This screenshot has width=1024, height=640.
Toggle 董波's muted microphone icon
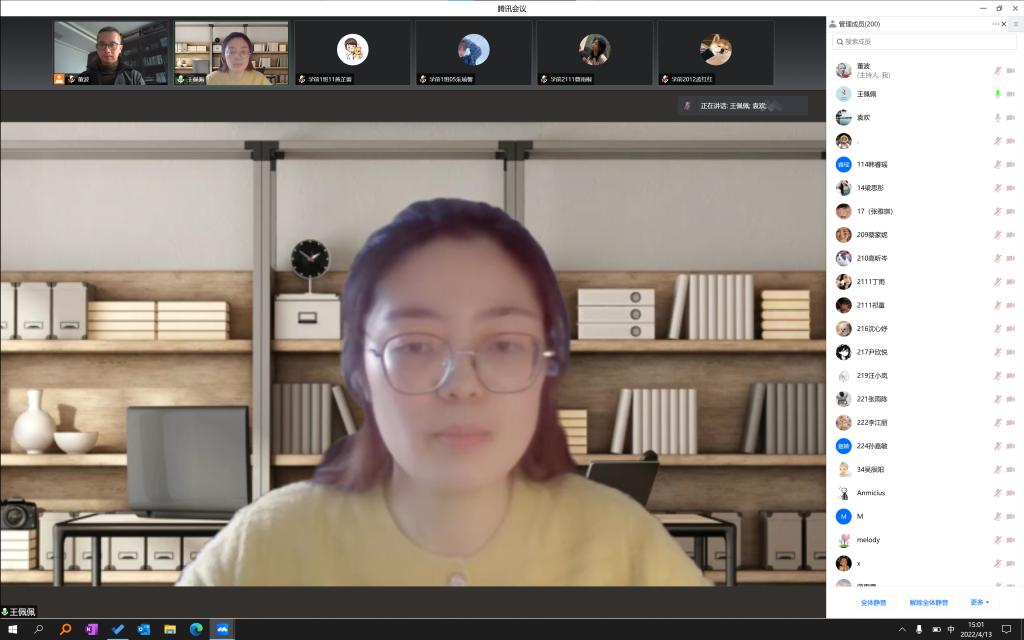tap(997, 70)
